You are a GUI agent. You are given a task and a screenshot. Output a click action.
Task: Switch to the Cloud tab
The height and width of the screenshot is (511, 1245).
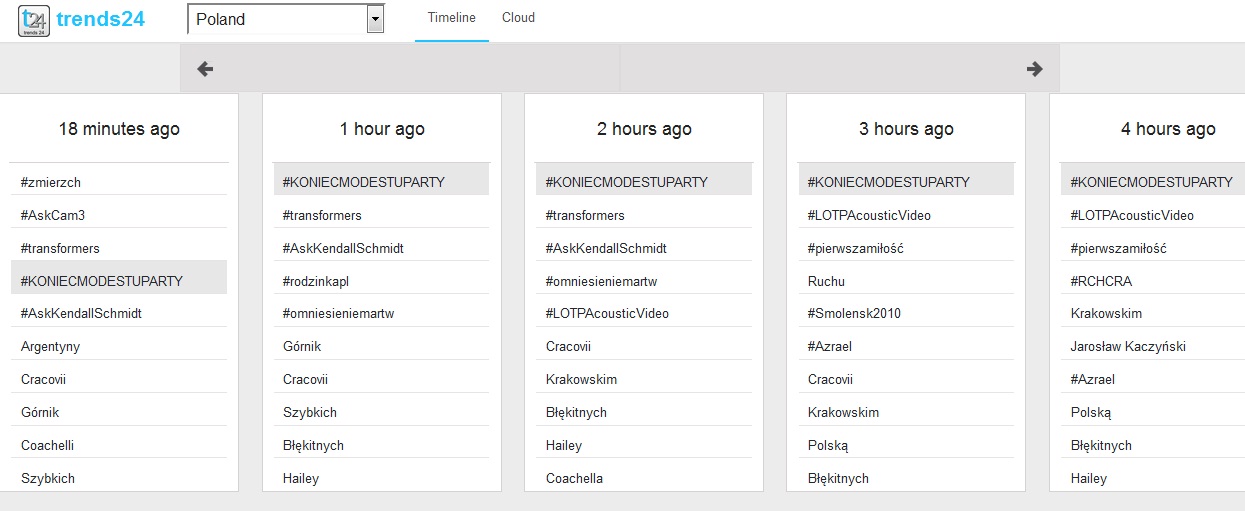(x=518, y=18)
